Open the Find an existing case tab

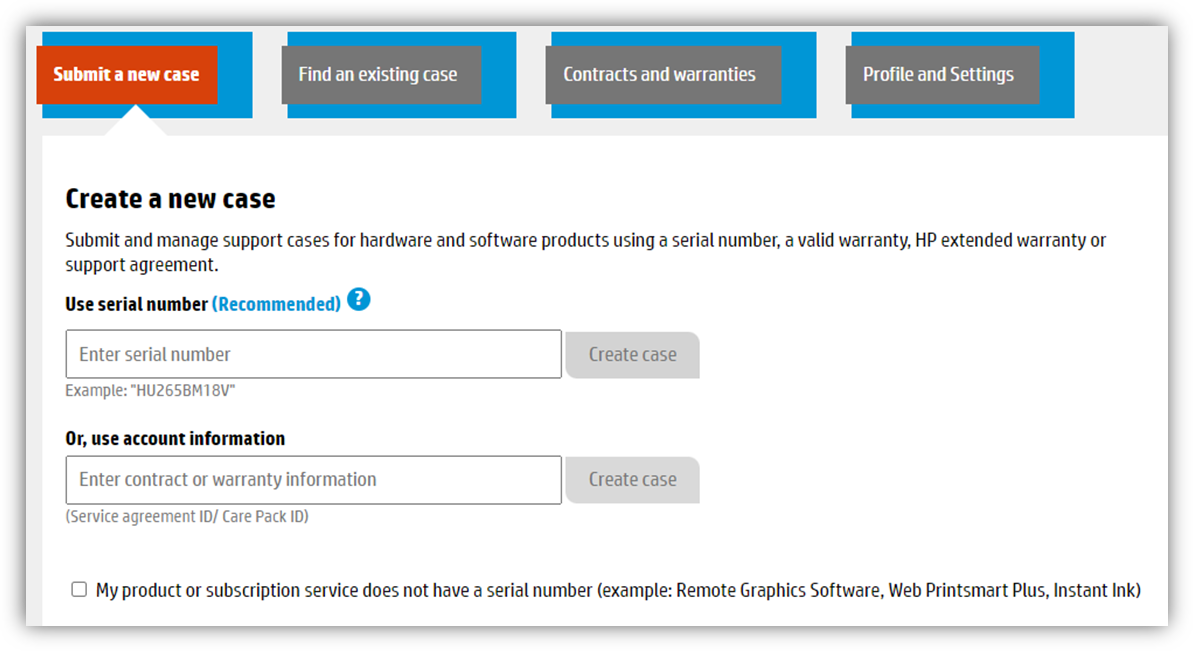click(x=378, y=74)
